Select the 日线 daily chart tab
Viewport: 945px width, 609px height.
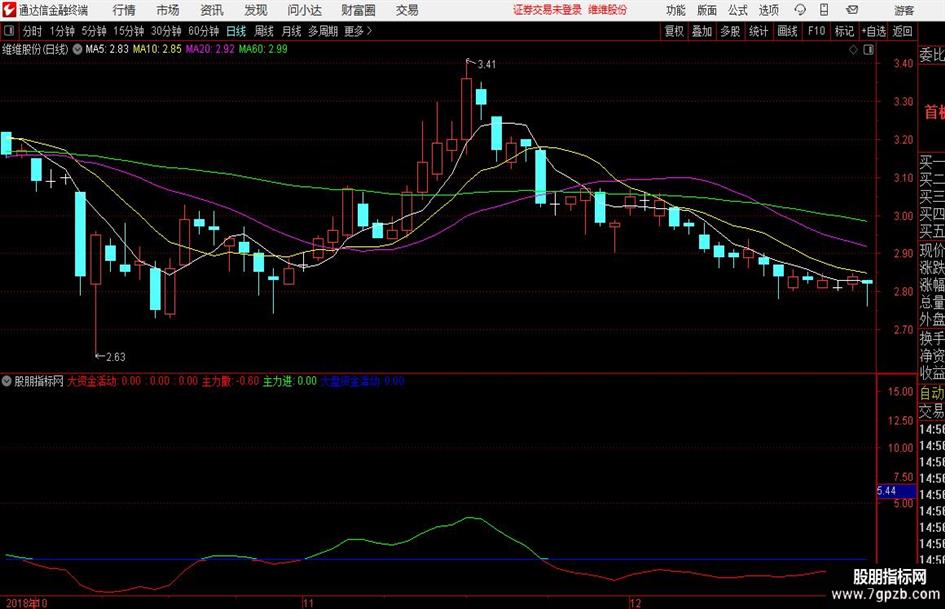point(236,31)
